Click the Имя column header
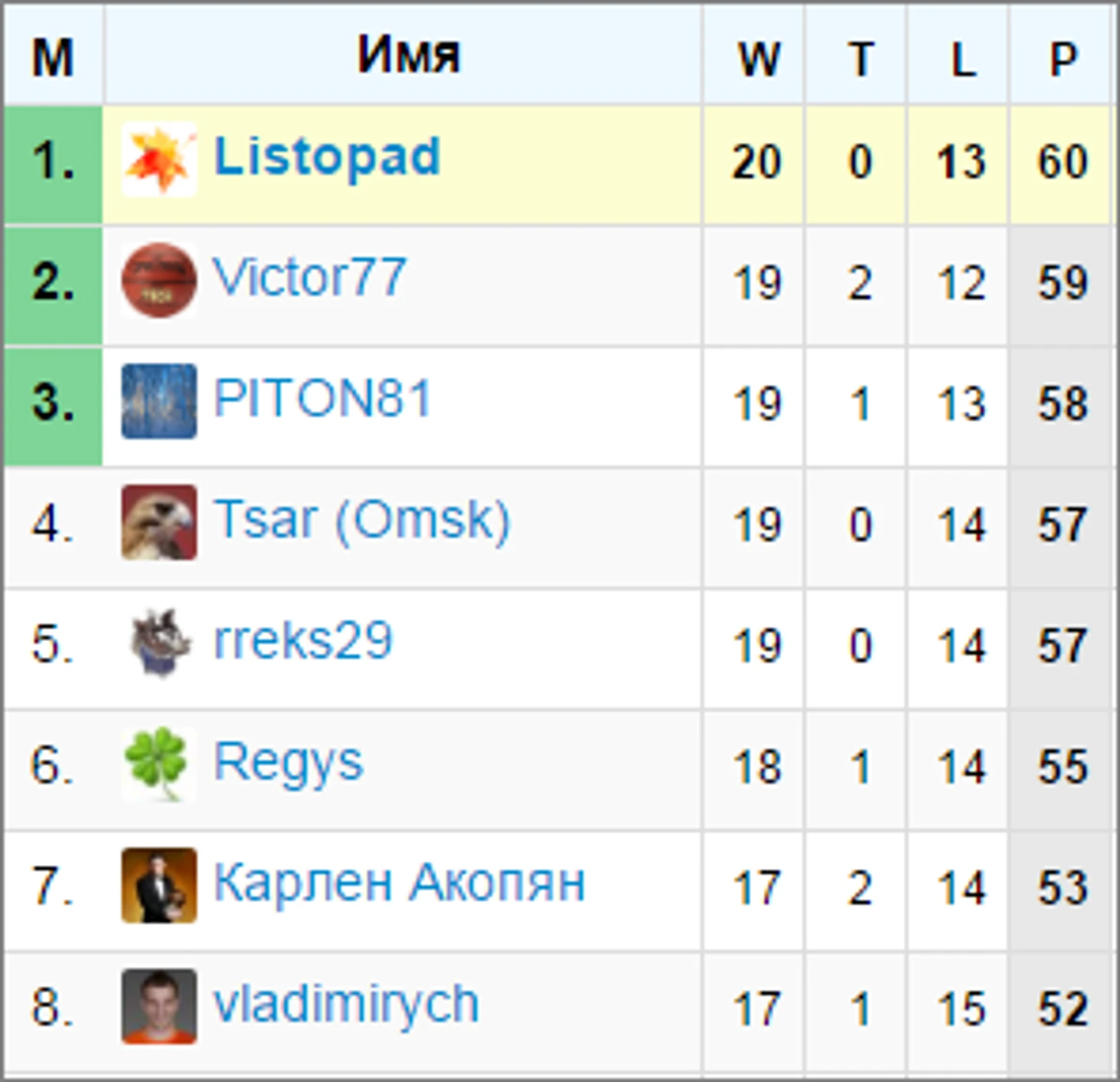 (409, 55)
